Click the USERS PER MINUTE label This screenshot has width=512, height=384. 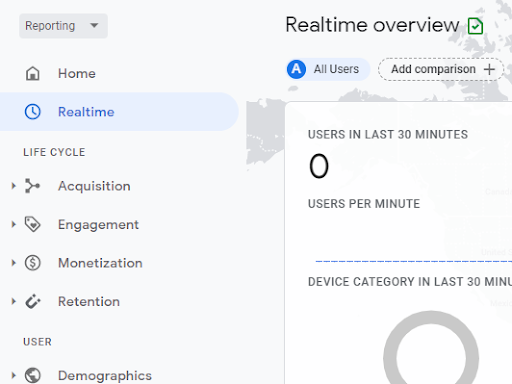tap(364, 204)
